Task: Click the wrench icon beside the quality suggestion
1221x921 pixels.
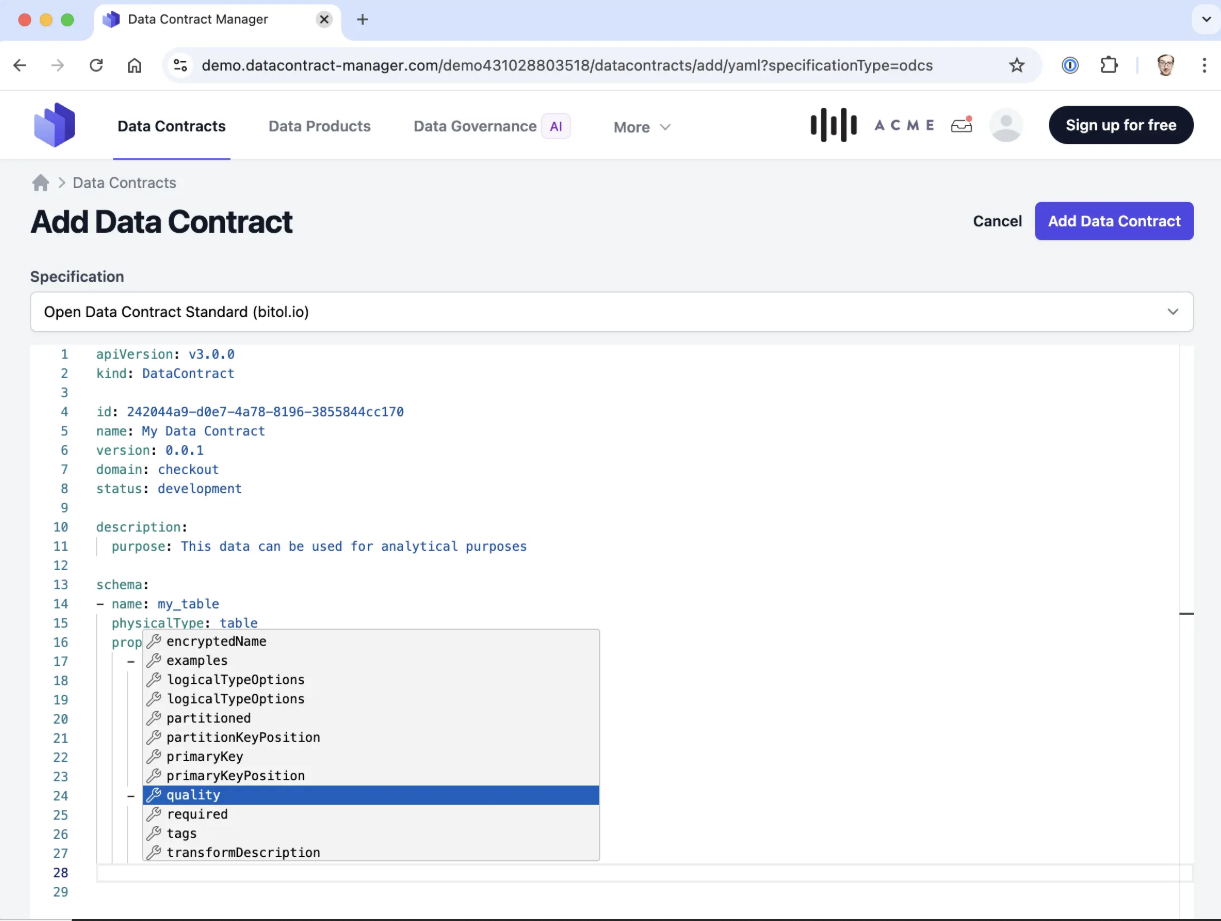Action: click(x=155, y=795)
